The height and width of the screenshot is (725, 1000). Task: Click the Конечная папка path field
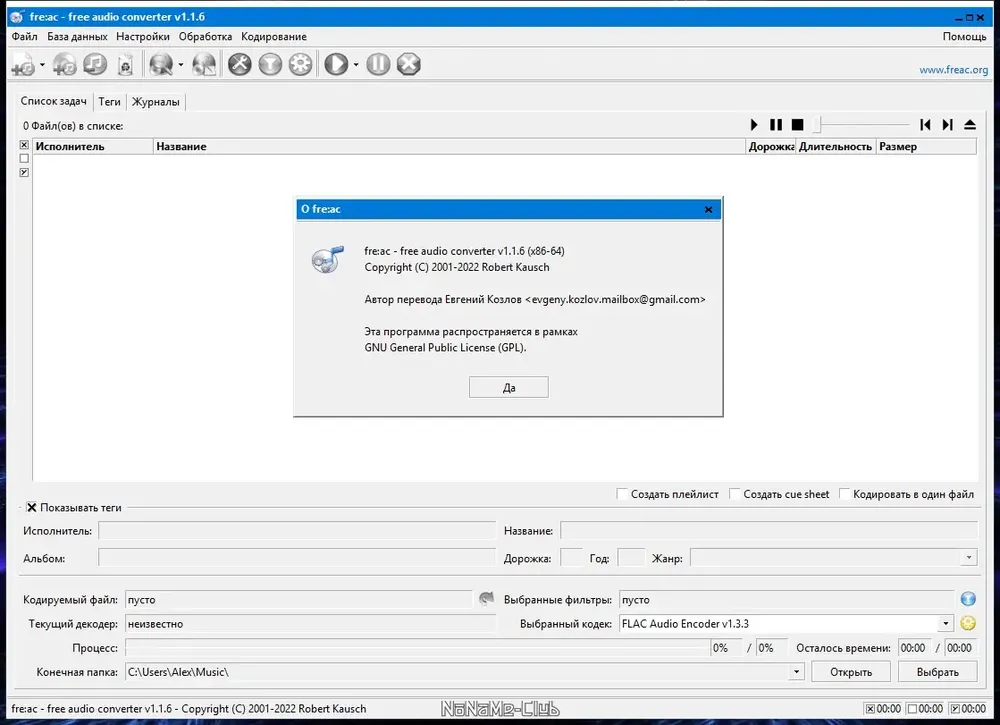coord(457,671)
